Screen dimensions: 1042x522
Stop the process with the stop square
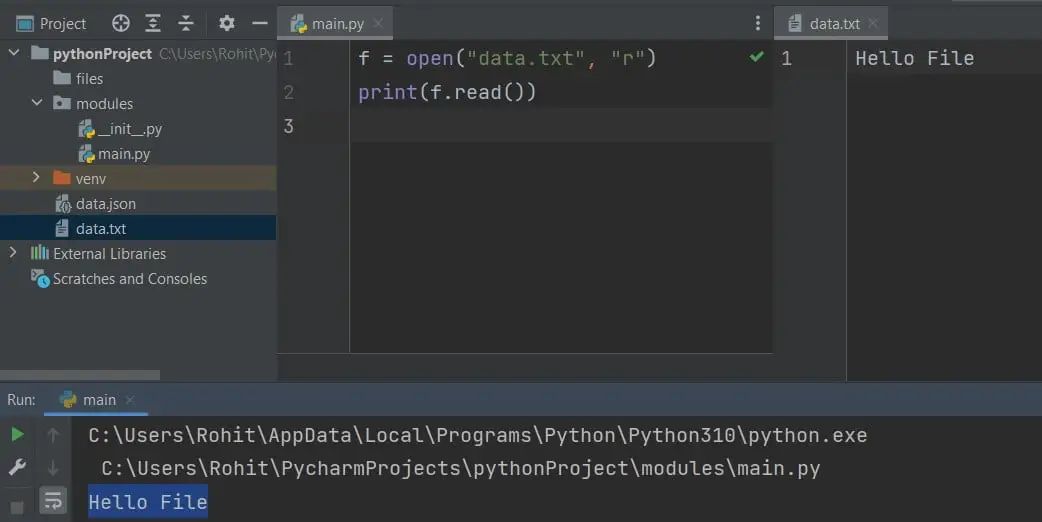click(x=17, y=507)
